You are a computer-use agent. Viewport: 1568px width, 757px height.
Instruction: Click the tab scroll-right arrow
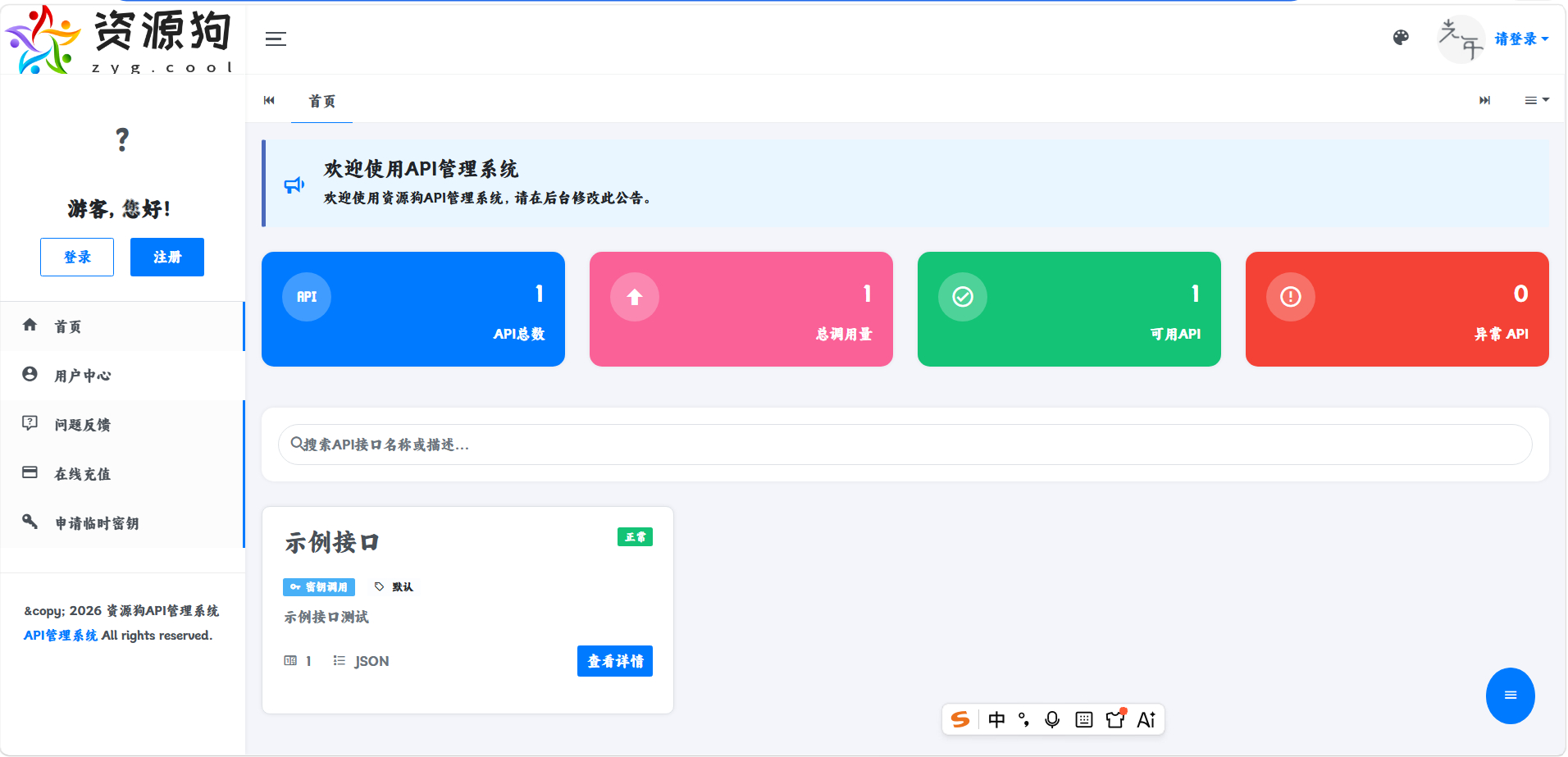pyautogui.click(x=1484, y=100)
